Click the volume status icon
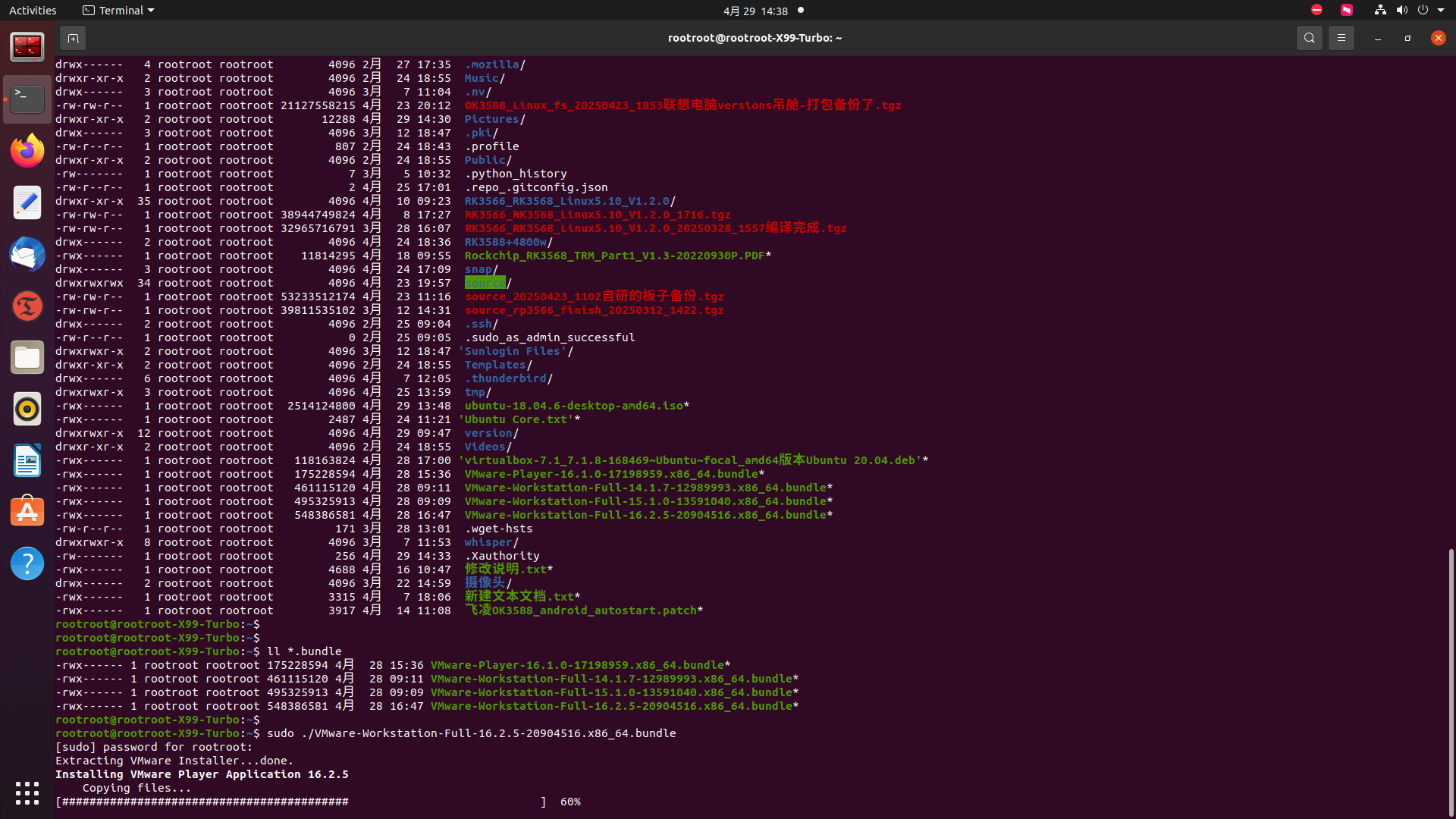Viewport: 1456px width, 819px height. (x=1401, y=11)
